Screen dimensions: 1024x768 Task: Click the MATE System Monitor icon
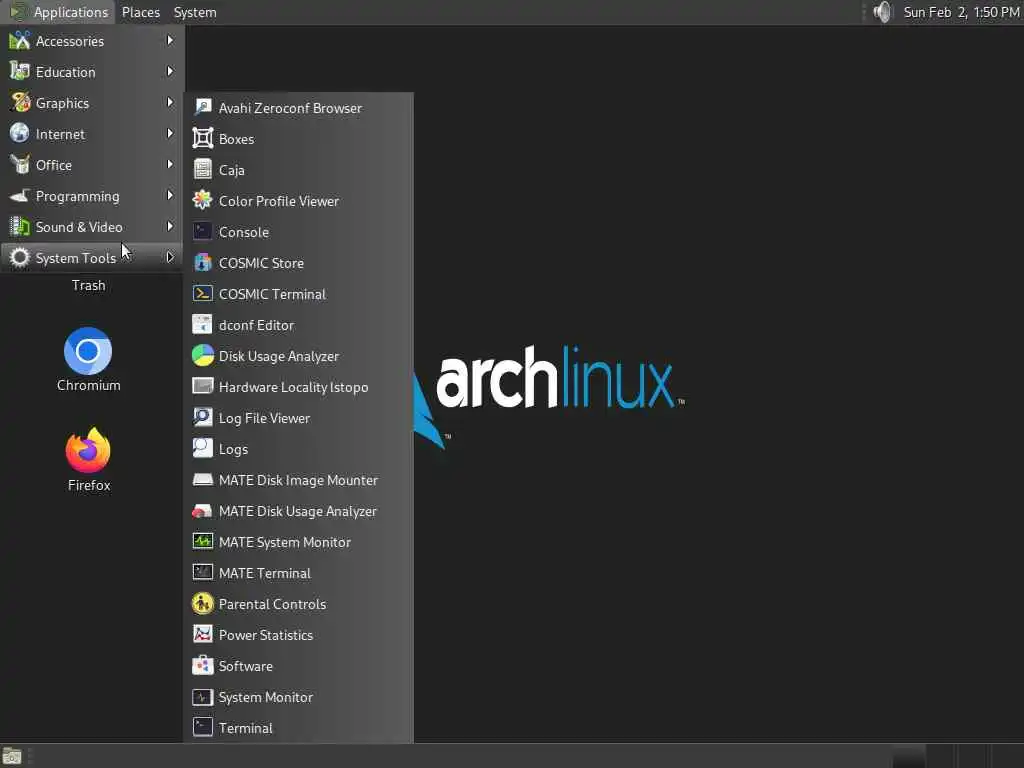202,542
